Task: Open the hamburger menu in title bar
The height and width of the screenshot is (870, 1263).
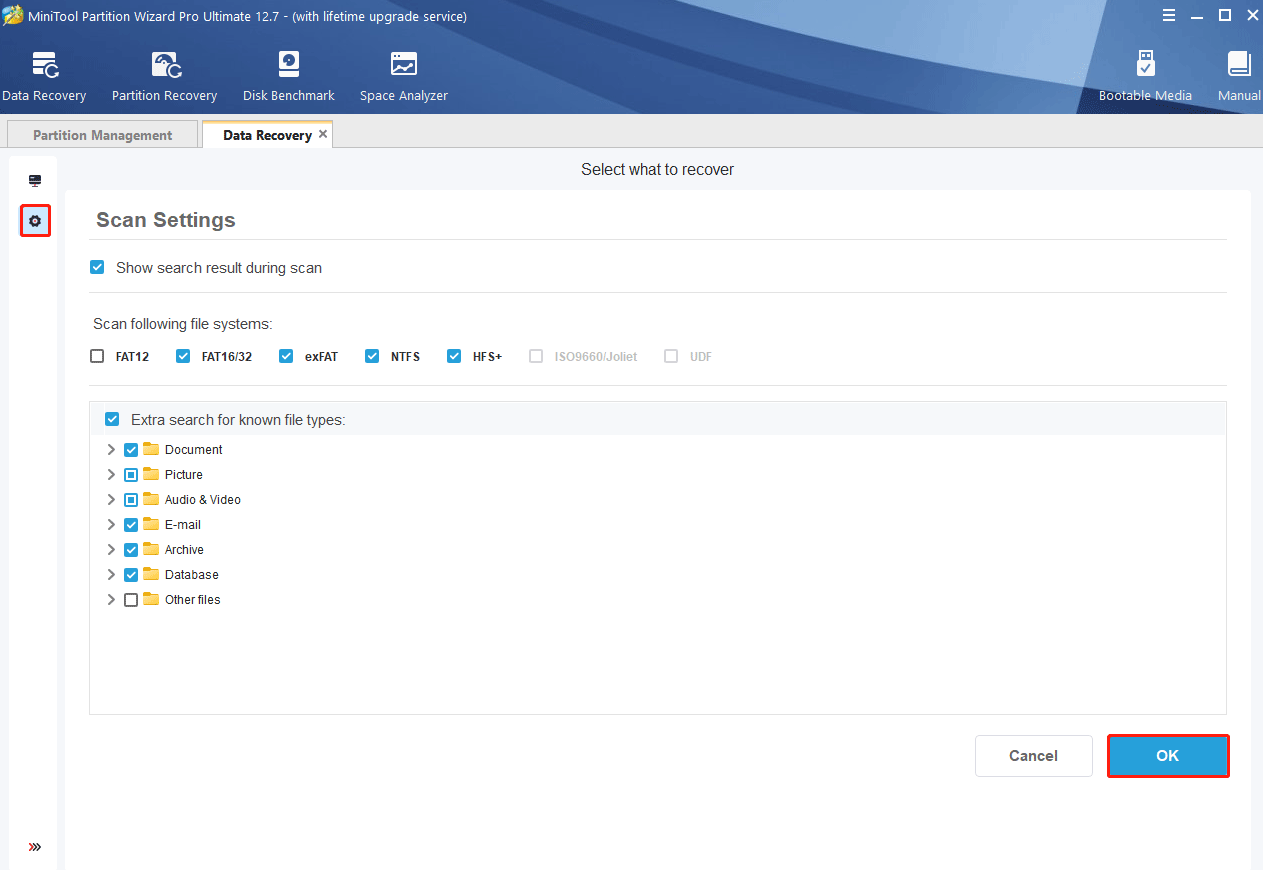Action: pos(1169,15)
